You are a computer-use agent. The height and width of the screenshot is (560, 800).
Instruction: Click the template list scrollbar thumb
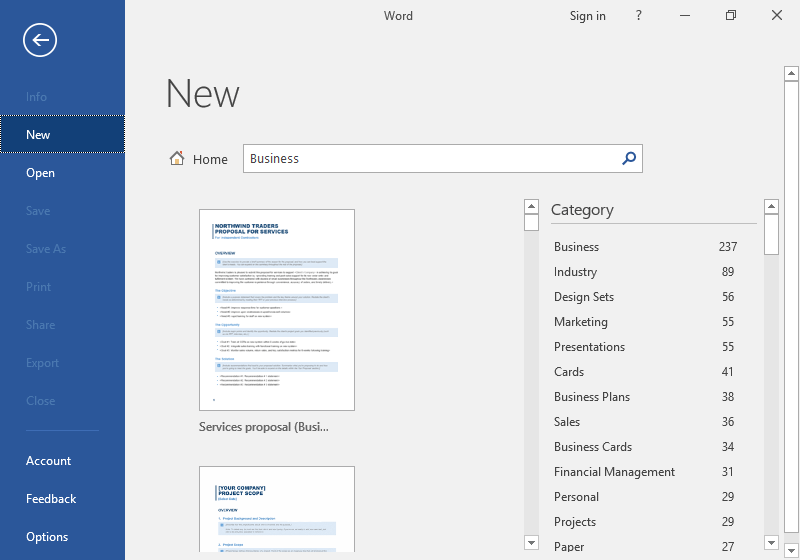[531, 222]
